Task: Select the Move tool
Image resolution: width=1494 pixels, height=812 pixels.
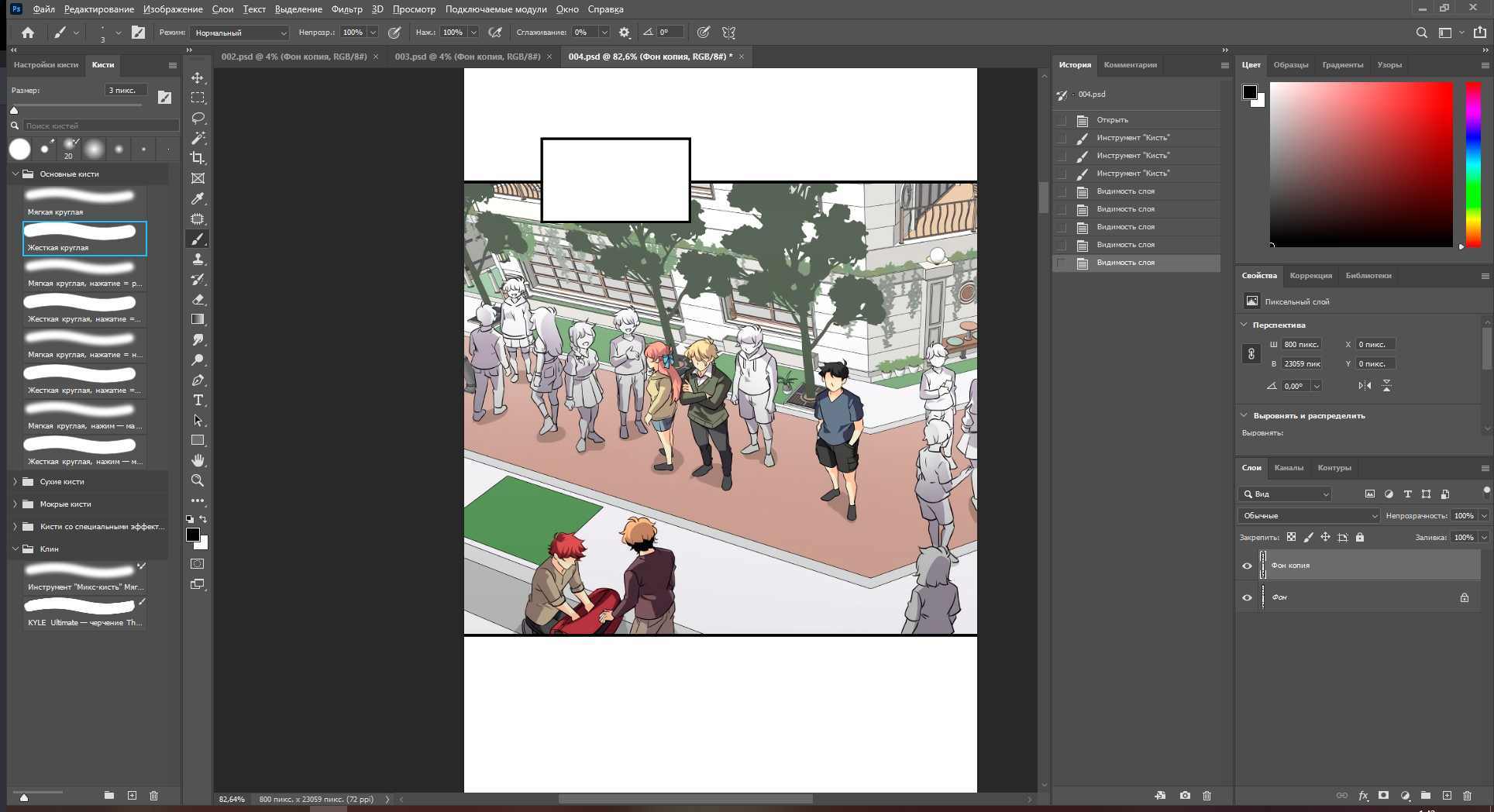Action: click(198, 77)
